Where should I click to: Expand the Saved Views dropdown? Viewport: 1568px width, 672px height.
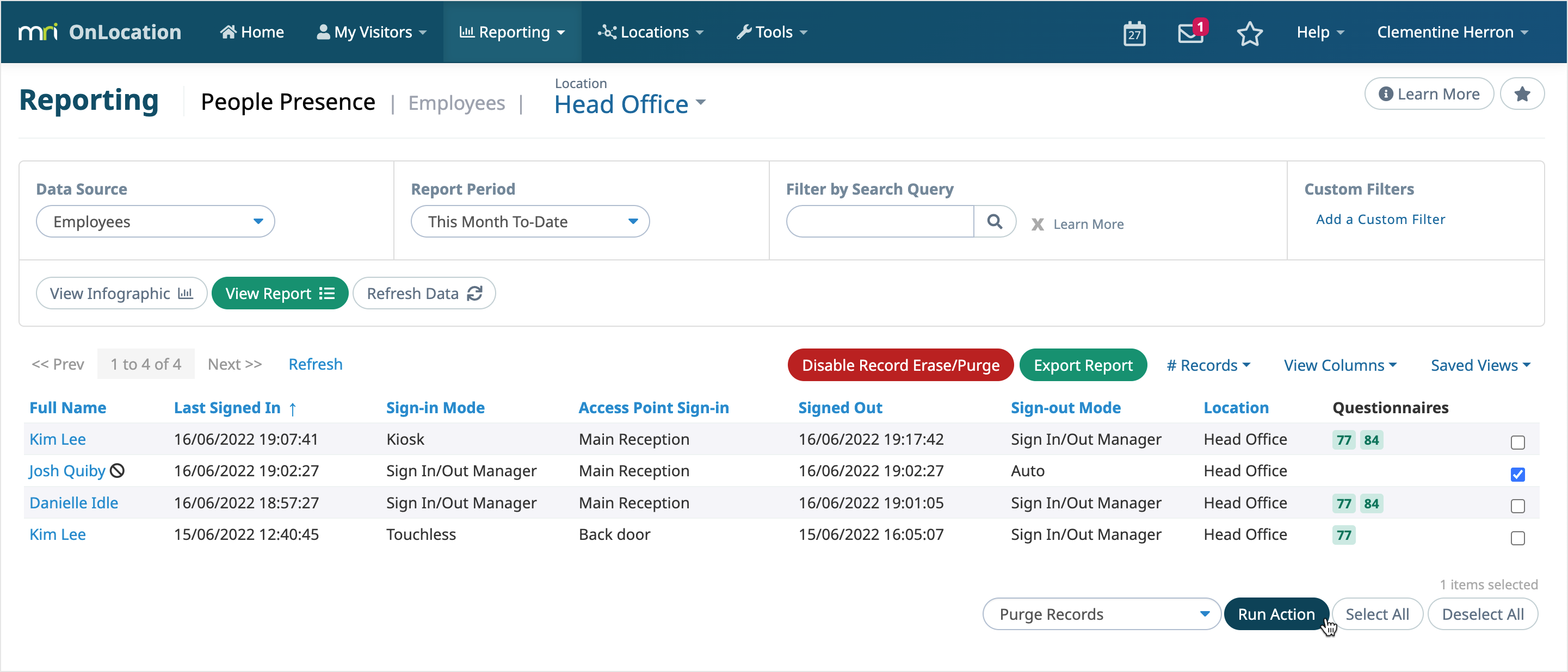(x=1480, y=364)
